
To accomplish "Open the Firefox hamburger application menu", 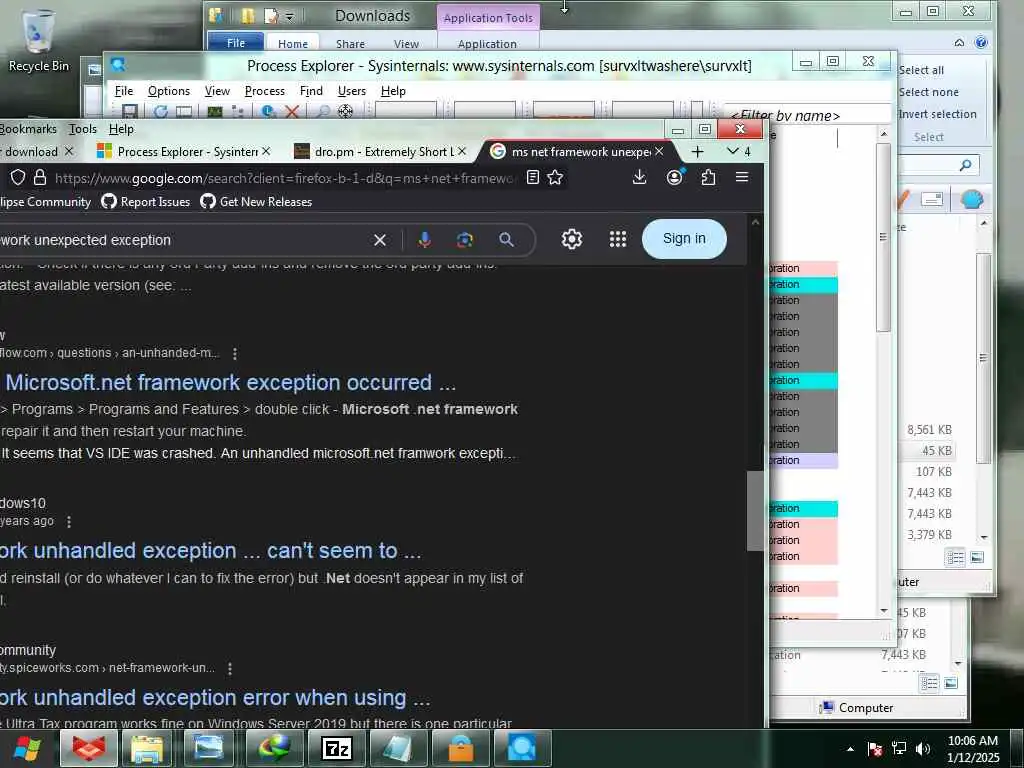I will tap(742, 177).
